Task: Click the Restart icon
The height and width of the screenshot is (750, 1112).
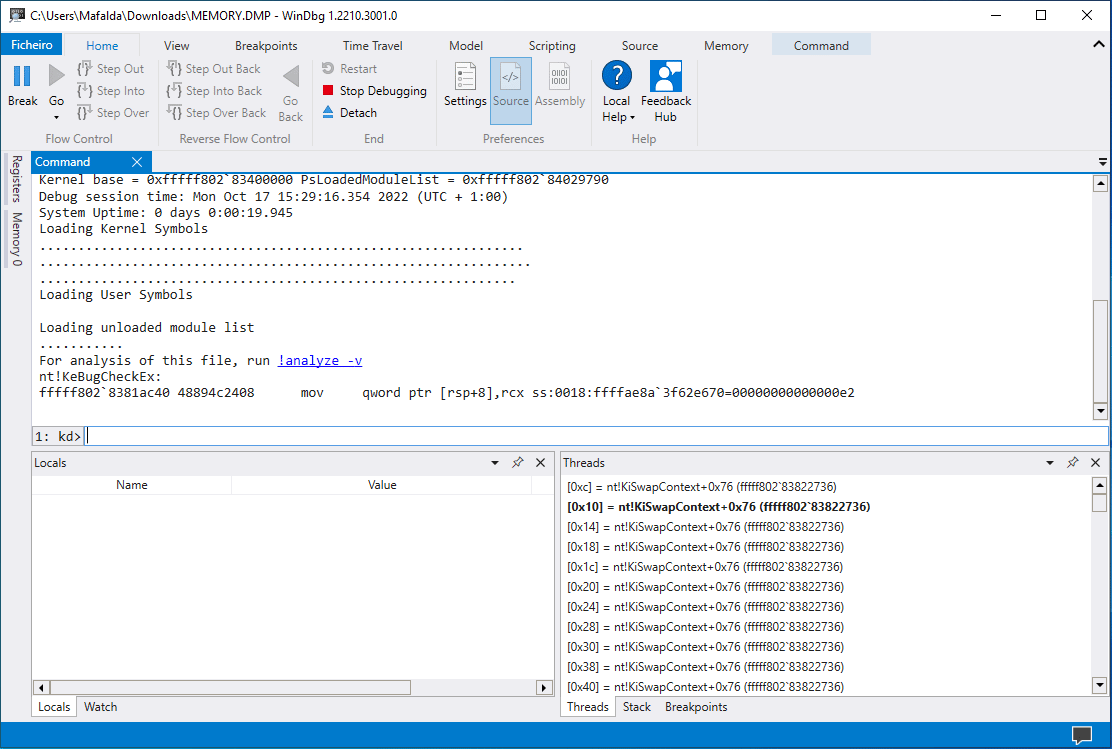Action: [328, 68]
